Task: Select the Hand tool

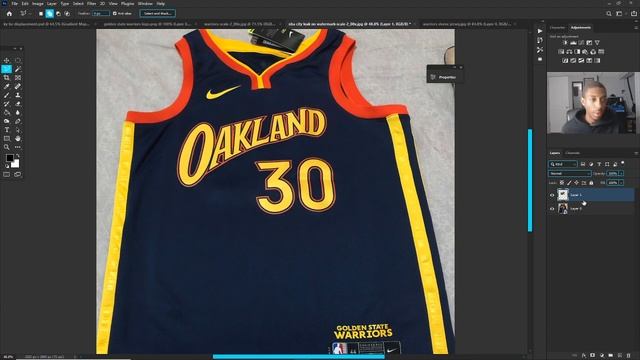Action: [18, 139]
